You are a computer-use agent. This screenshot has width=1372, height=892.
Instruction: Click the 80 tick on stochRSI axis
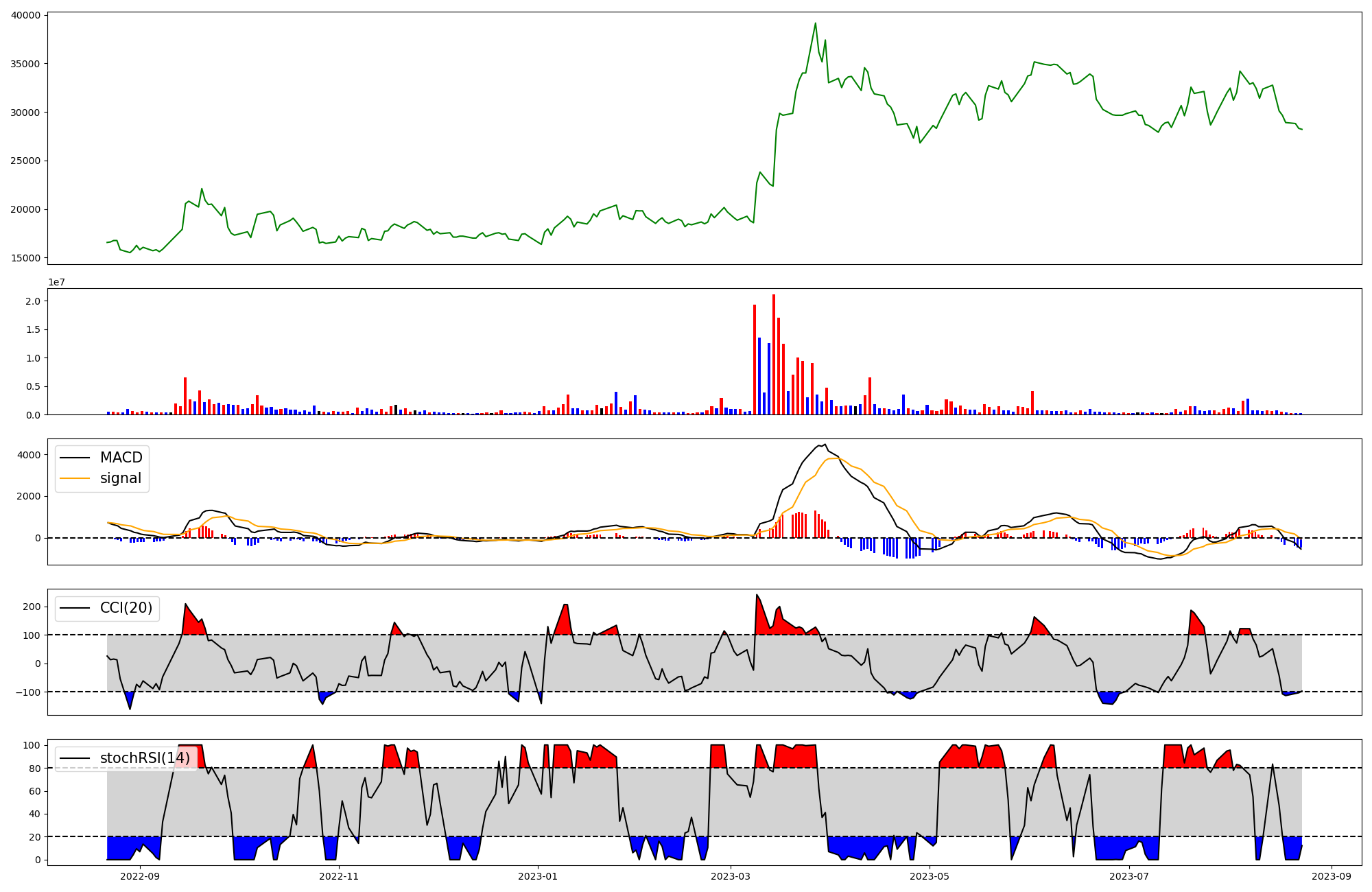coord(34,768)
